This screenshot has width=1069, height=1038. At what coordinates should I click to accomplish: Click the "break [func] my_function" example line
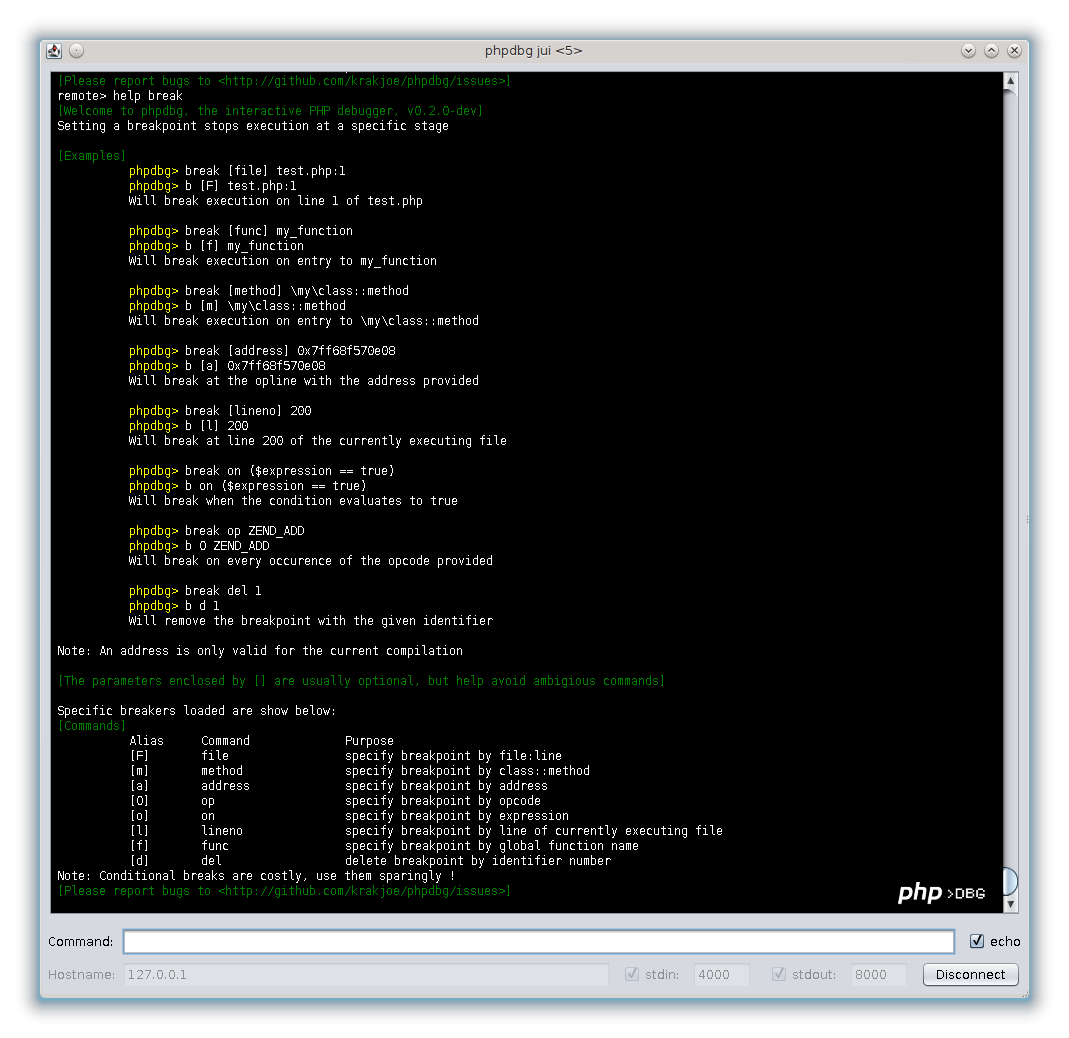[x=241, y=231]
